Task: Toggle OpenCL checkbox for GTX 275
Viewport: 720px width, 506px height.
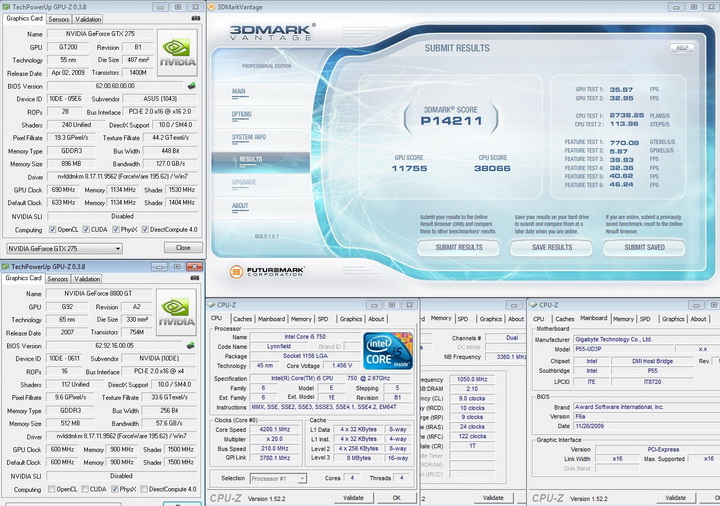Action: point(52,230)
